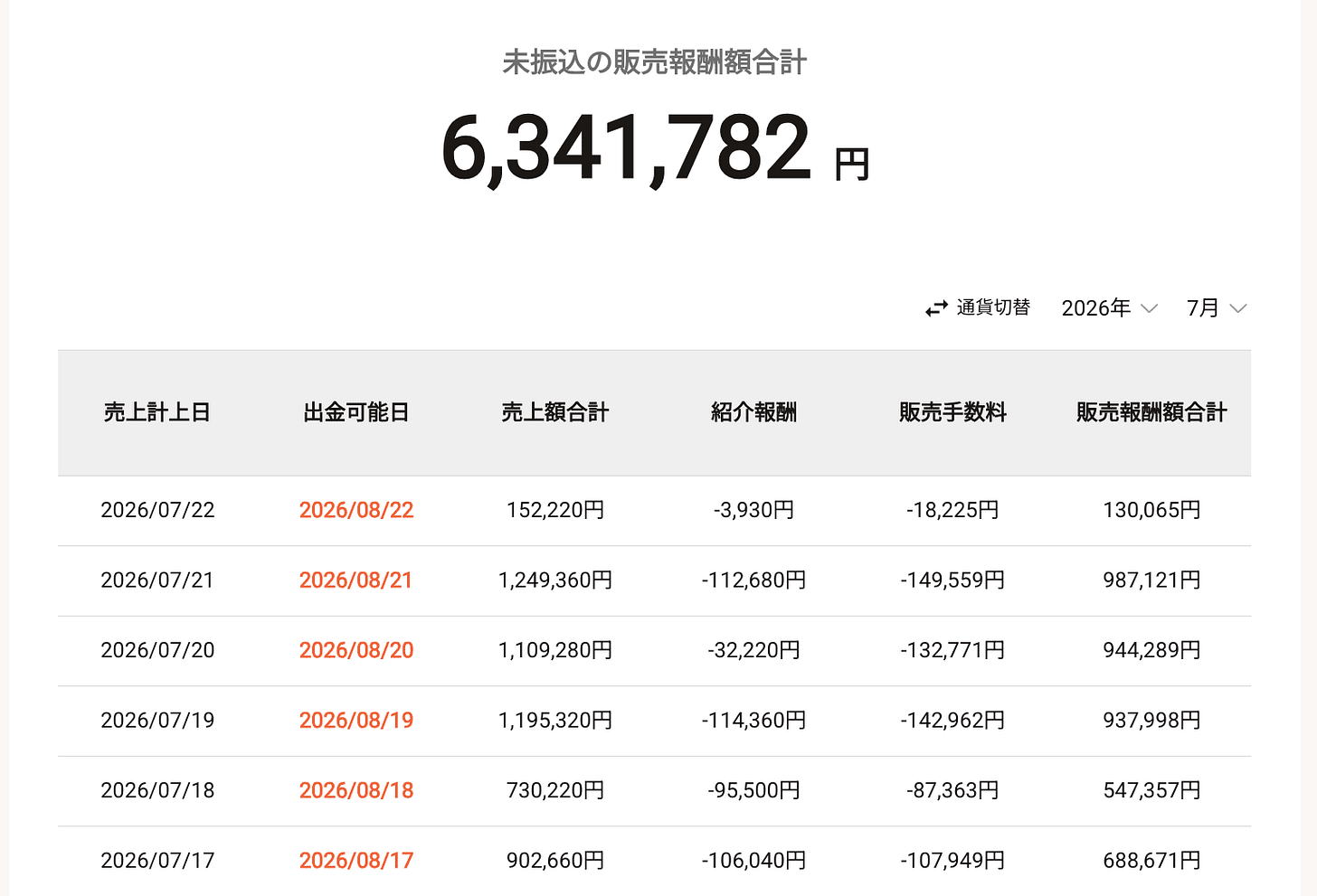Viewport: 1317px width, 896px height.
Task: Click the payout date 2026/08/21
Action: point(356,580)
